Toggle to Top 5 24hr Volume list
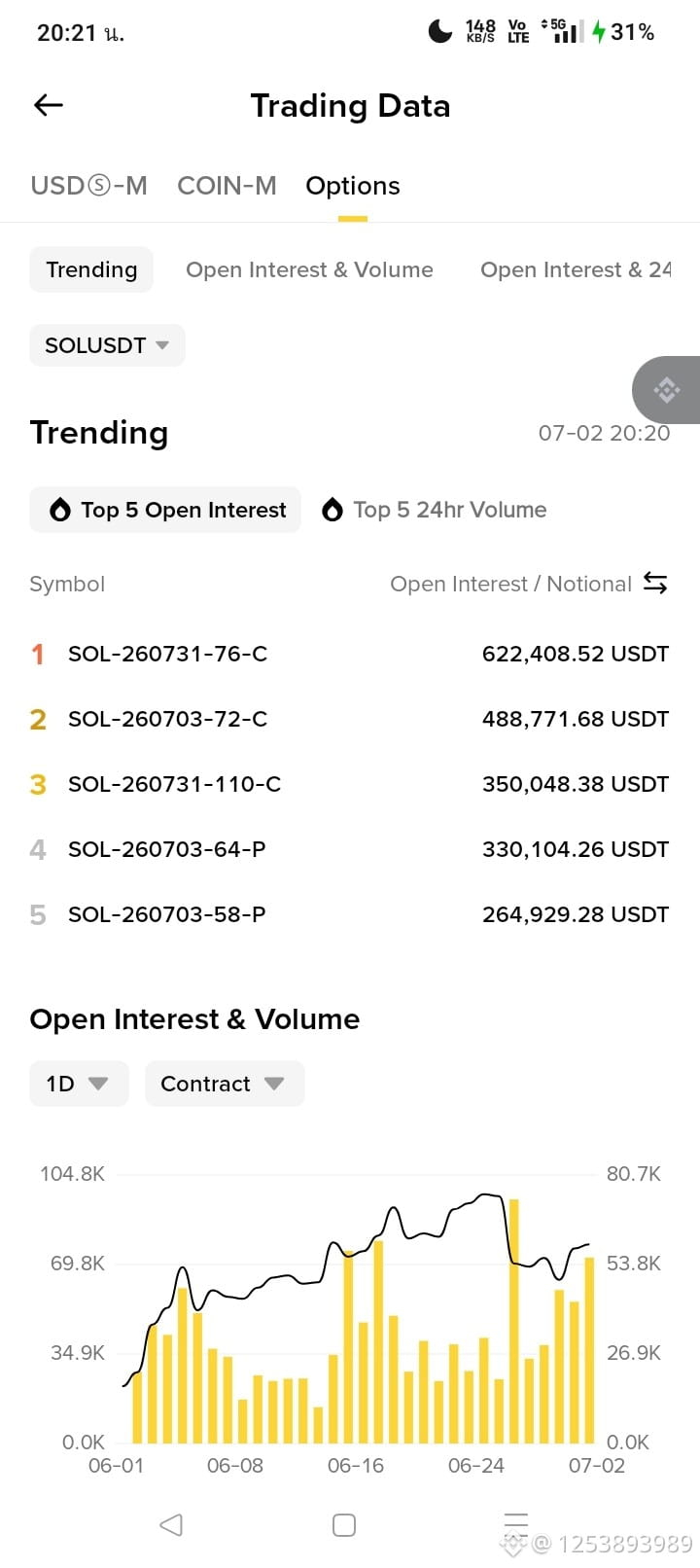This screenshot has height=1568, width=700. (x=434, y=510)
